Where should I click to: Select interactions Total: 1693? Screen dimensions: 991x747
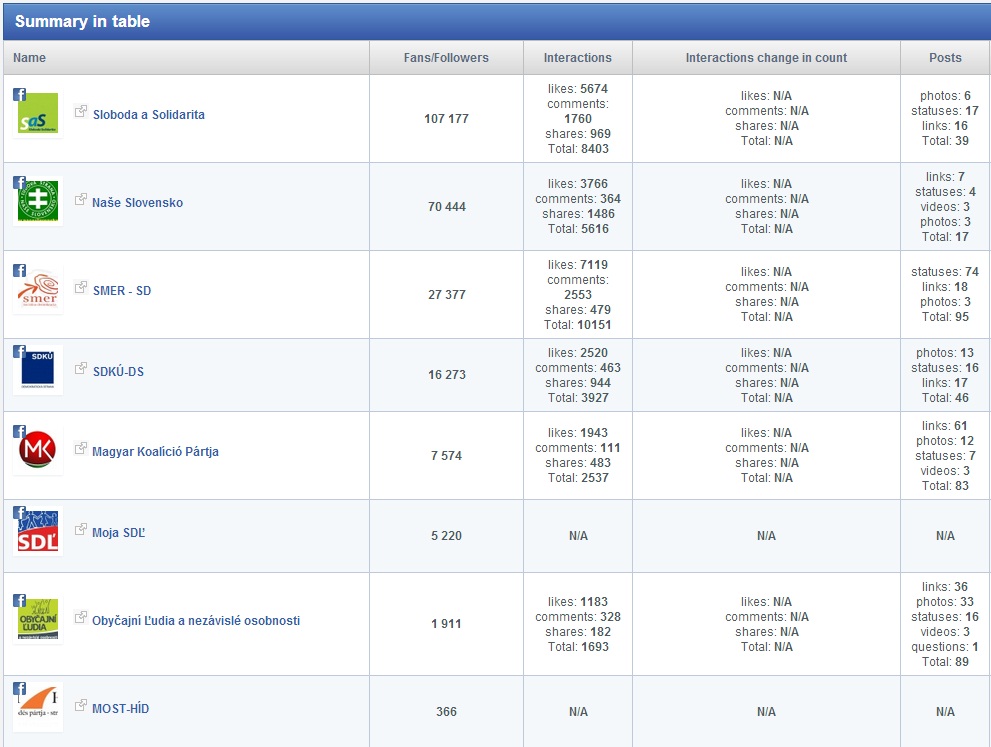point(578,647)
